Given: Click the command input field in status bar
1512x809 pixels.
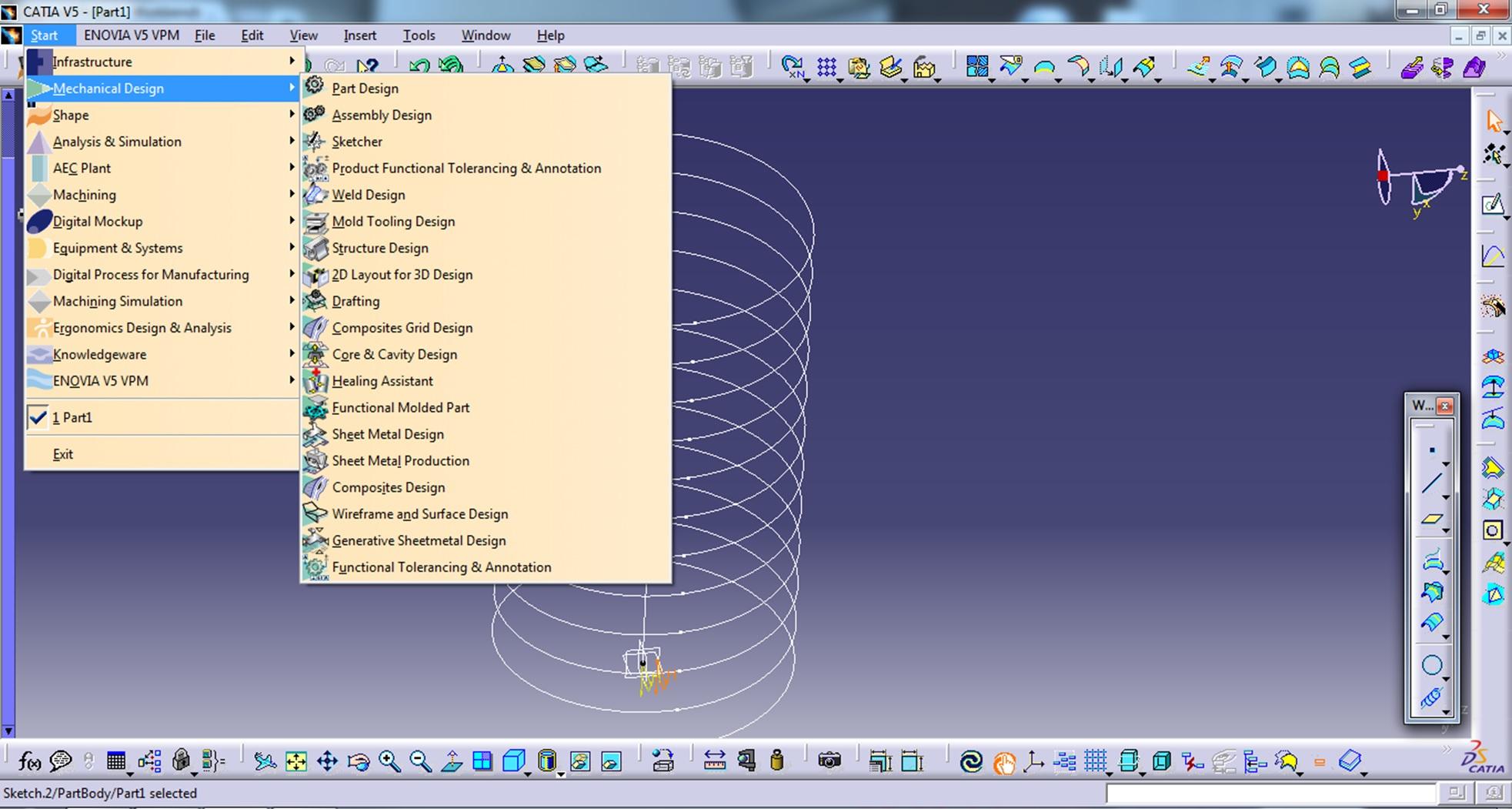Looking at the screenshot, I should pos(1270,793).
